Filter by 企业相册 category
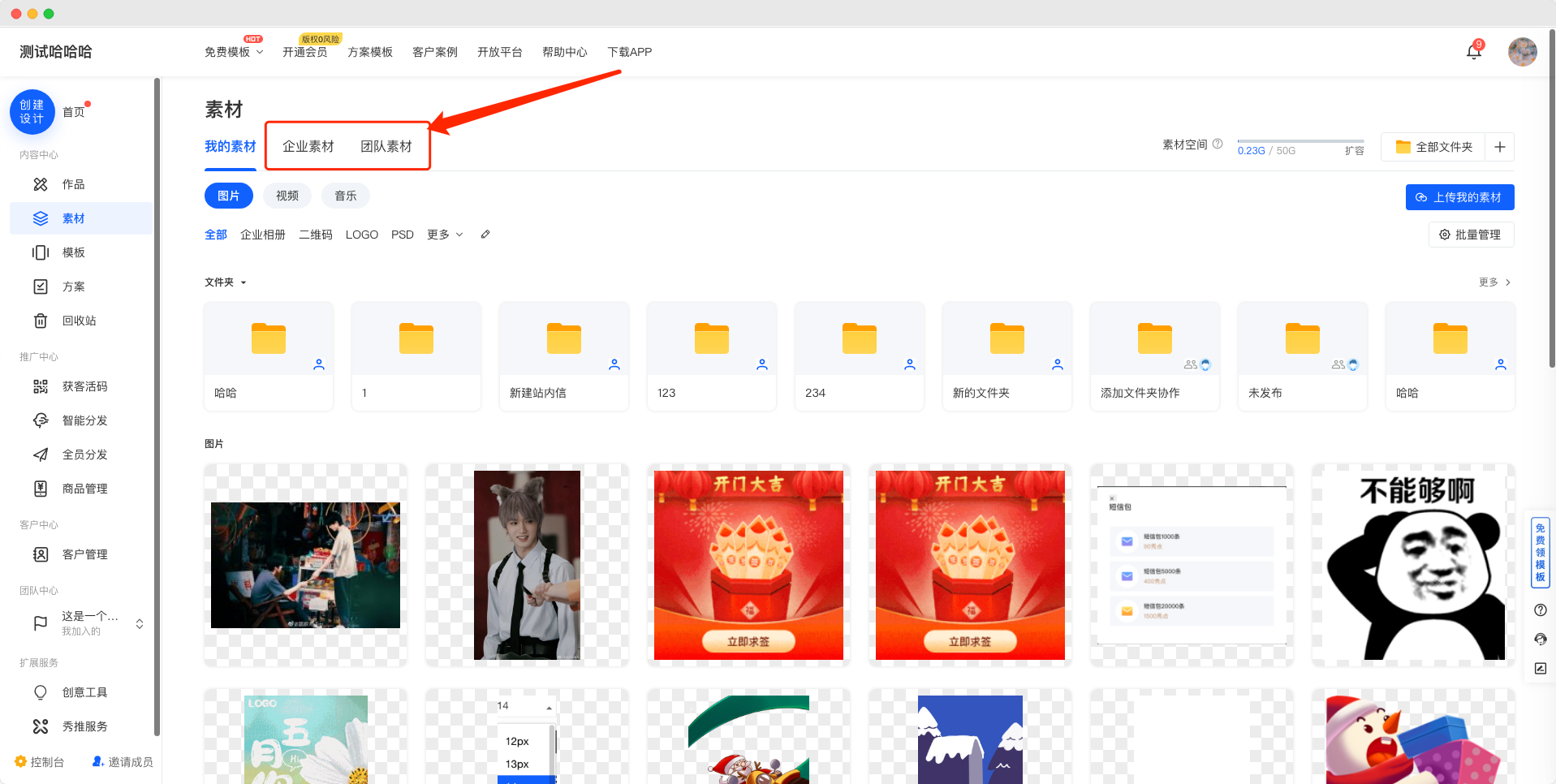 pyautogui.click(x=263, y=235)
